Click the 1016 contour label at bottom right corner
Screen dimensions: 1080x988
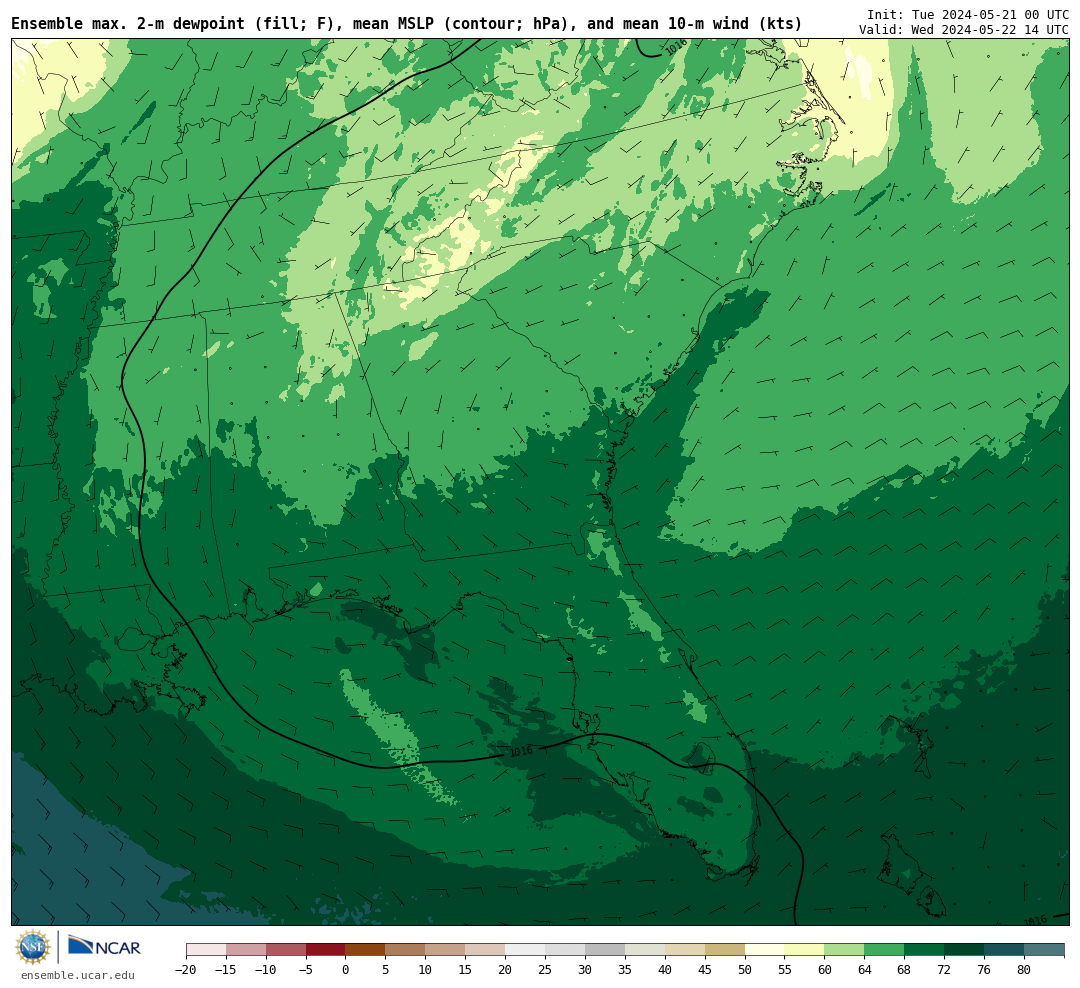pos(1035,920)
